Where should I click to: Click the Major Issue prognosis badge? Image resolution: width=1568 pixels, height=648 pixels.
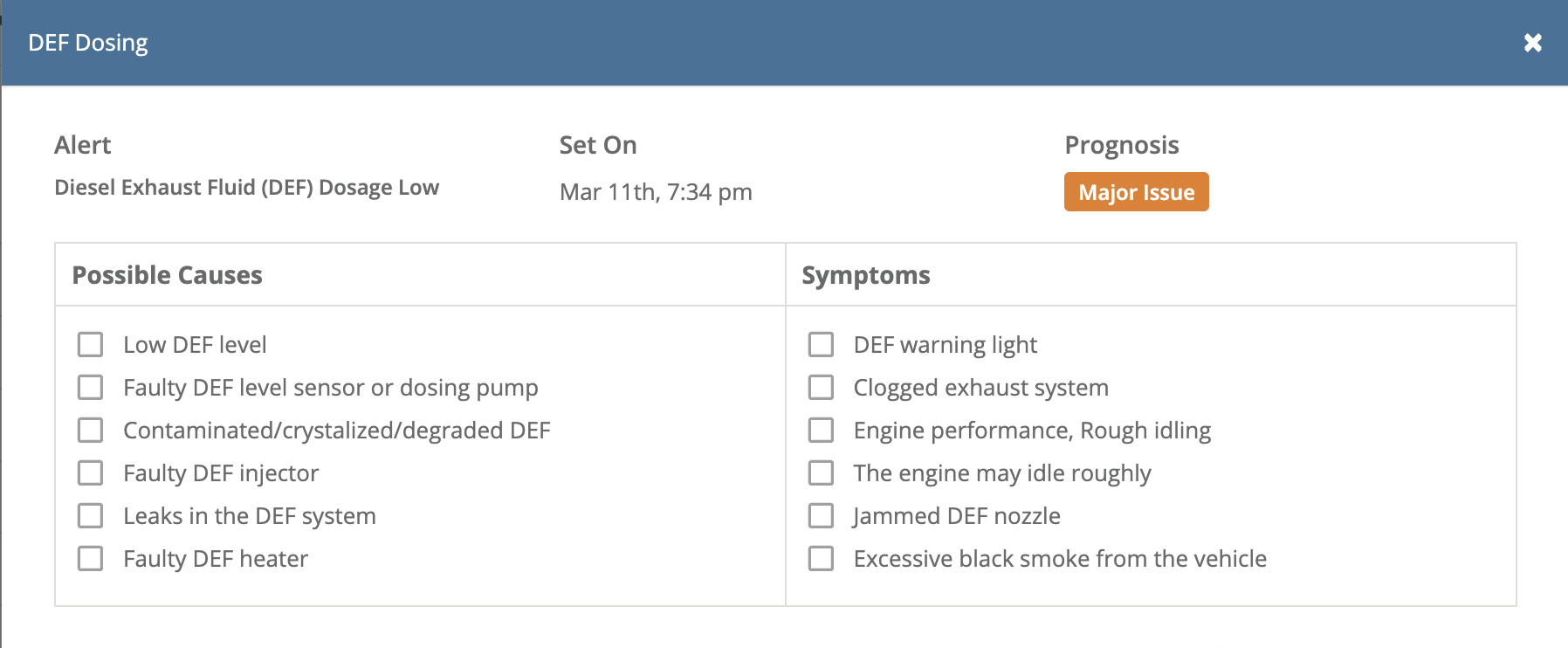point(1136,192)
